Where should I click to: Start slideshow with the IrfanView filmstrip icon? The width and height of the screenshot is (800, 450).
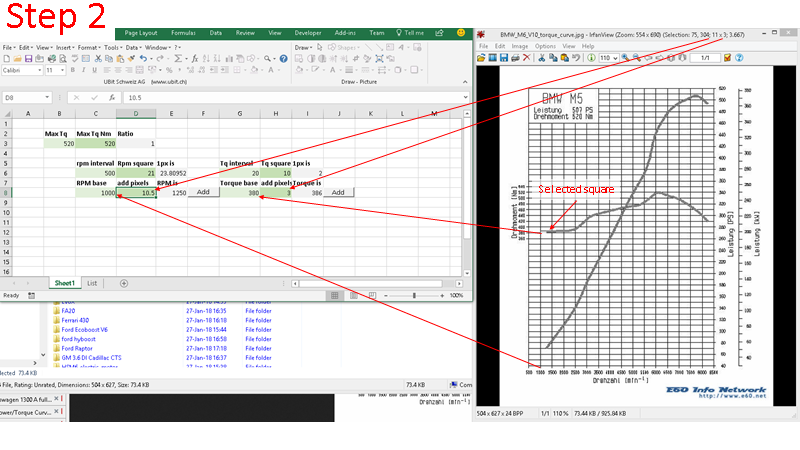492,58
